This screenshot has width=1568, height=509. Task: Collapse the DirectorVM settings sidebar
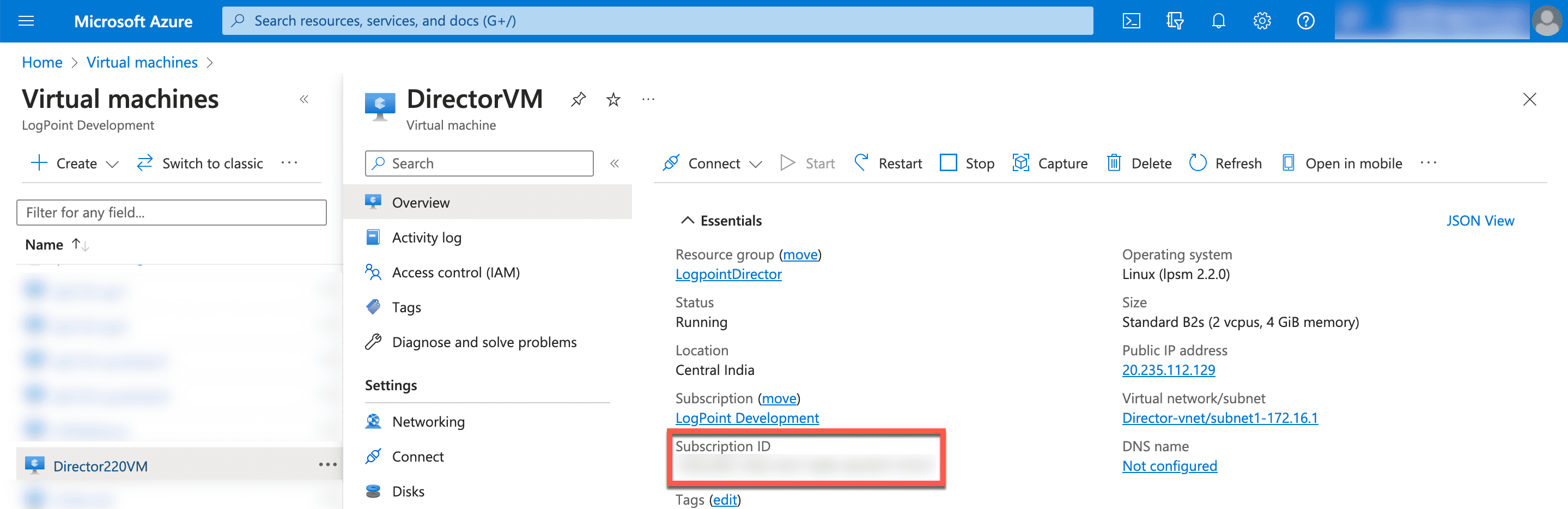[x=615, y=163]
